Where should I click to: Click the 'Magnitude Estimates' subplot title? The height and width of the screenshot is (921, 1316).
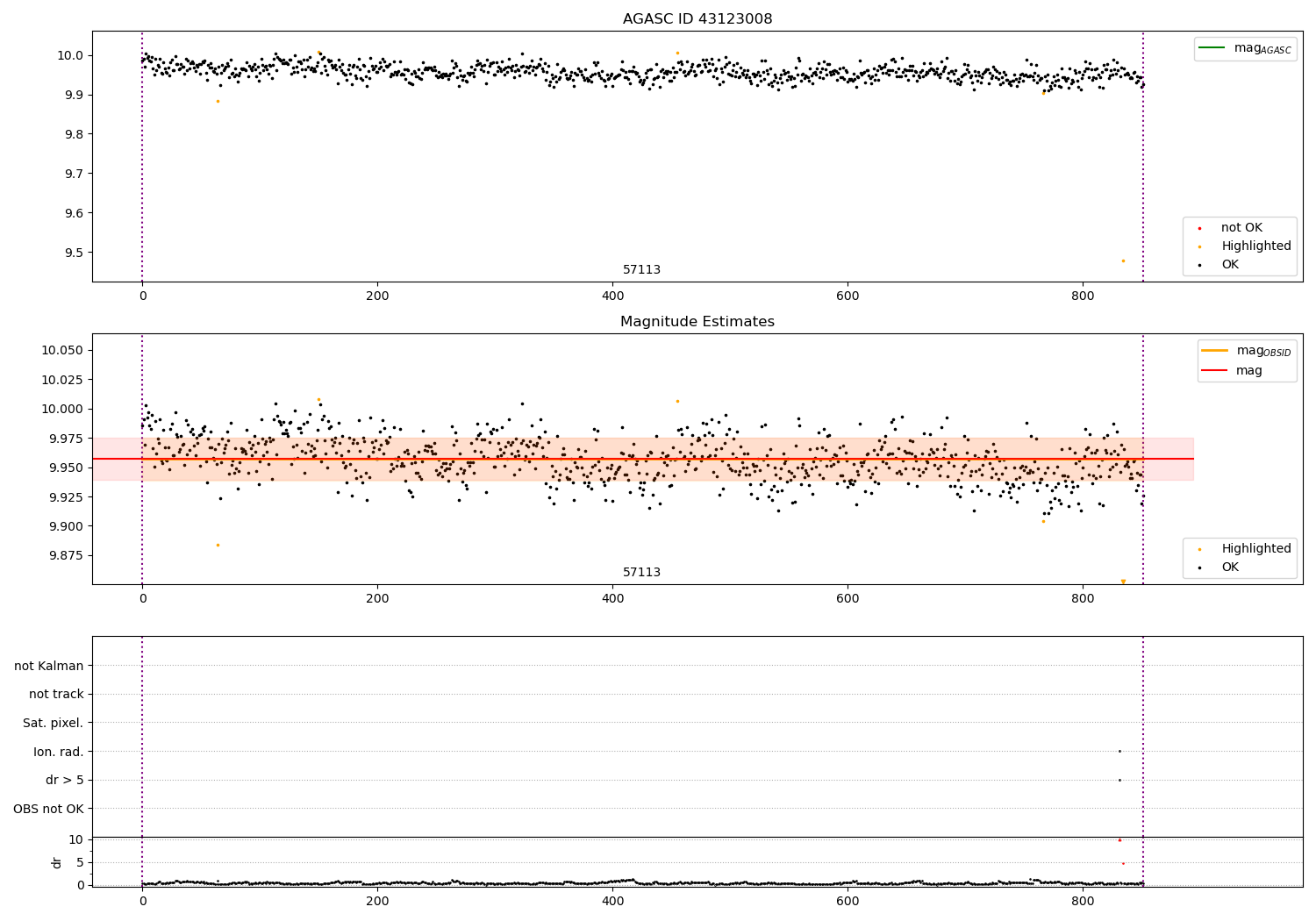697,322
